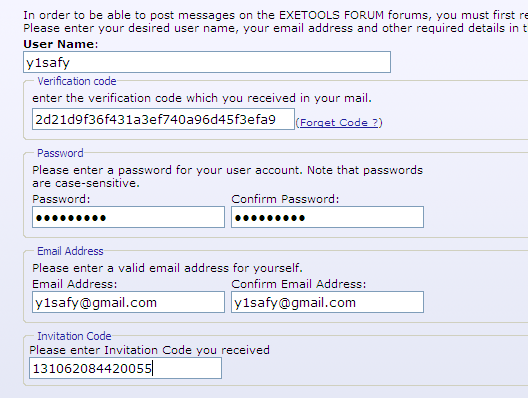Click the blue Email Address section heading

[70, 251]
